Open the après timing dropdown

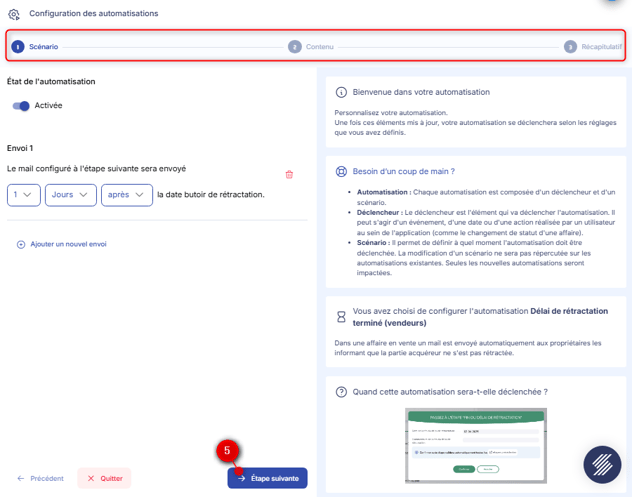coord(126,194)
